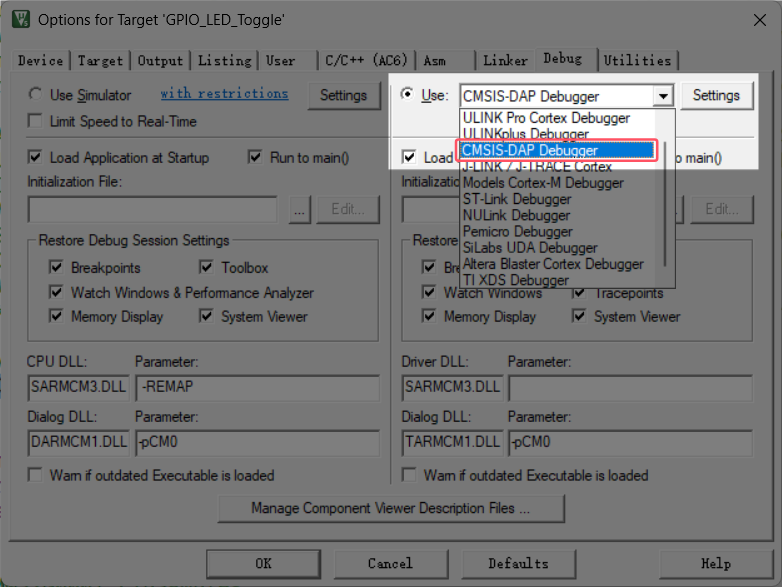Close the Options dialog with X
The image size is (782, 587).
pos(756,19)
